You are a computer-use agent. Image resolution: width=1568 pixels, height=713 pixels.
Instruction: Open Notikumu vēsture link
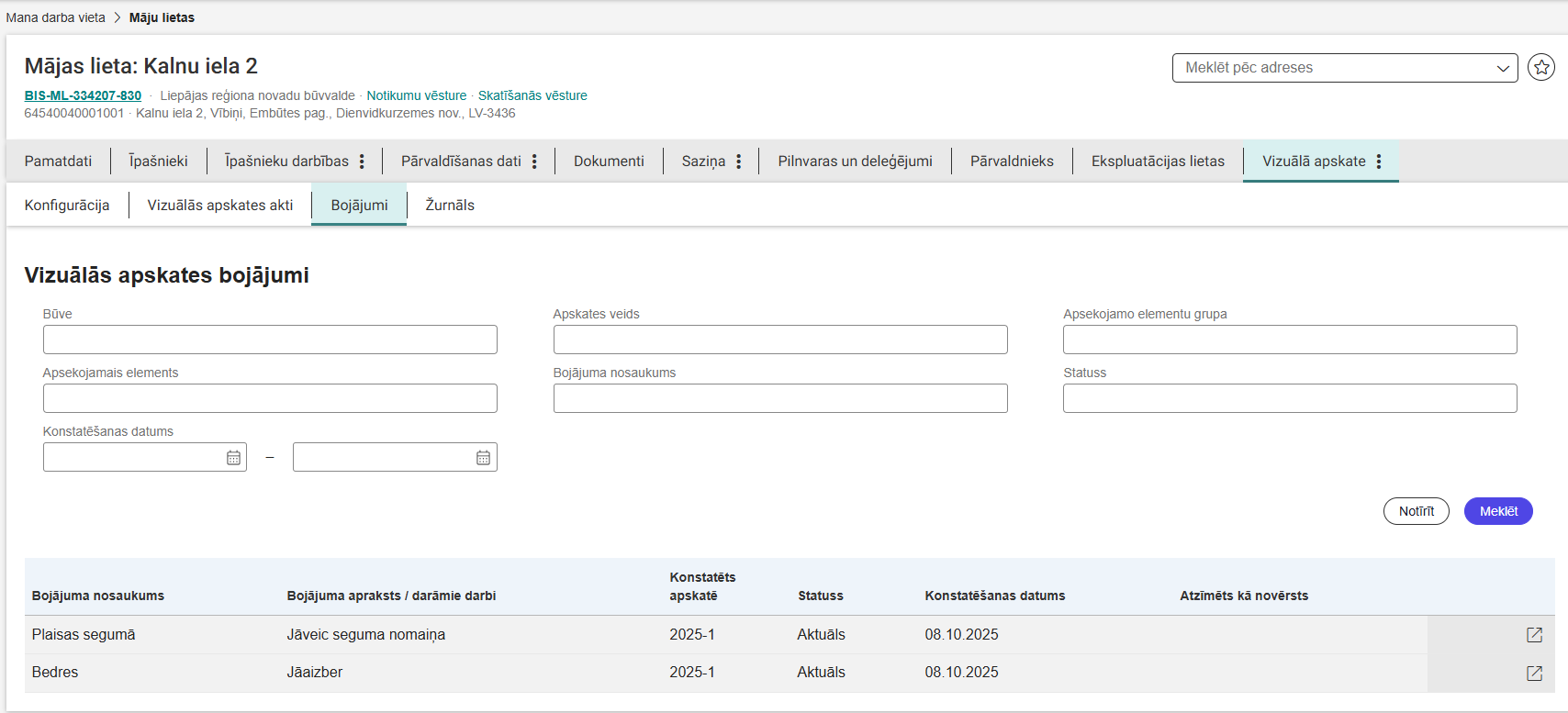click(x=416, y=95)
